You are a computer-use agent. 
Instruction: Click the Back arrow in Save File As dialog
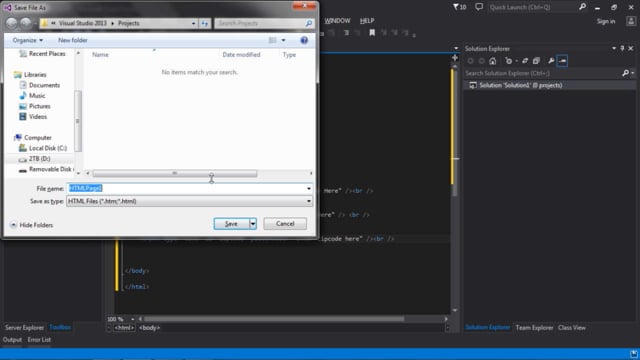pyautogui.click(x=11, y=23)
